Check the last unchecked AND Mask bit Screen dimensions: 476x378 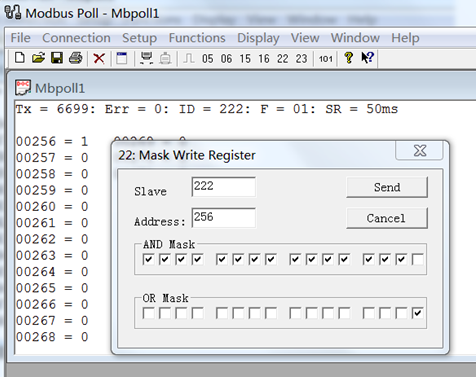[418, 259]
